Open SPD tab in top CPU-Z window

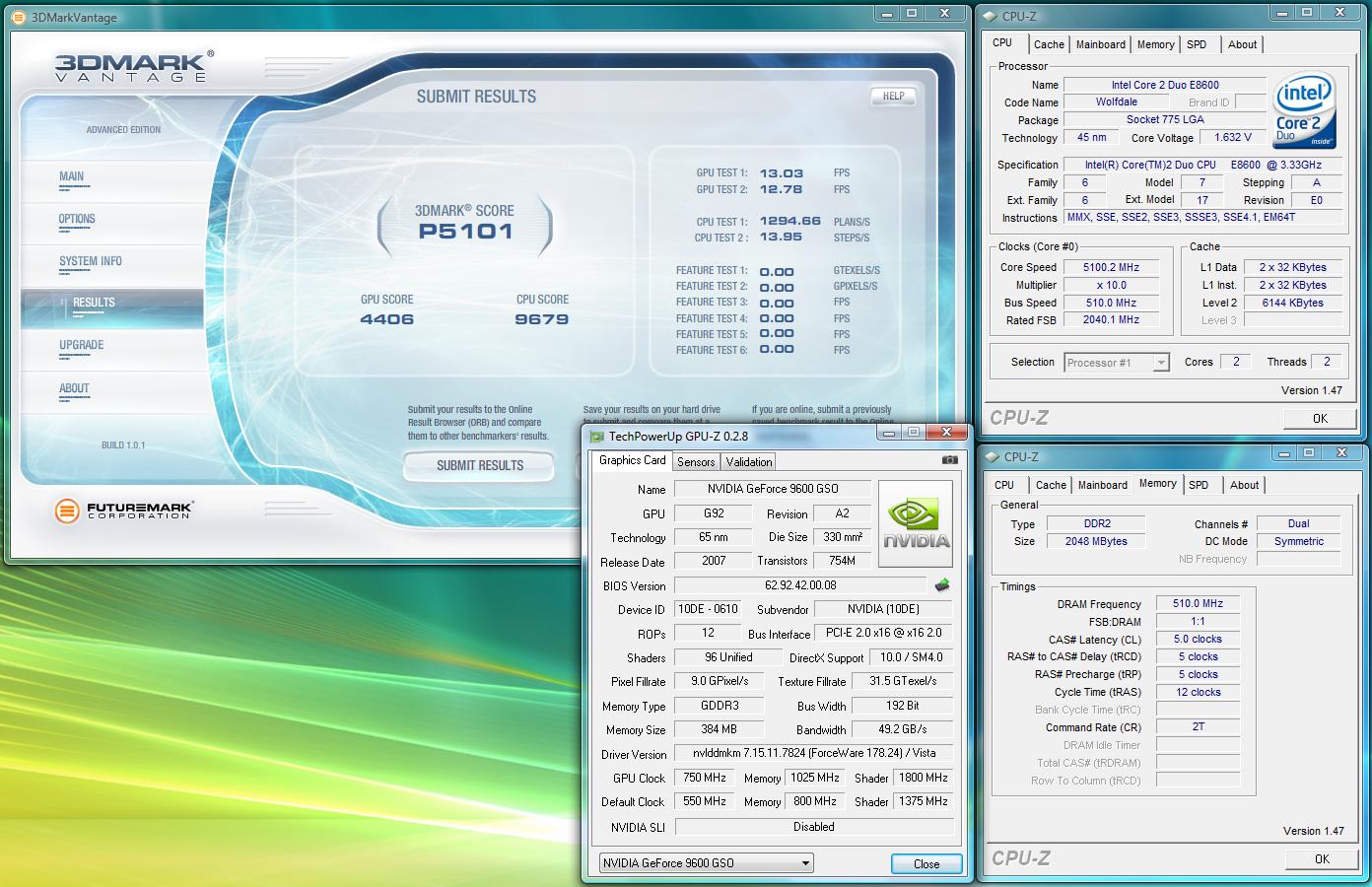point(1197,44)
